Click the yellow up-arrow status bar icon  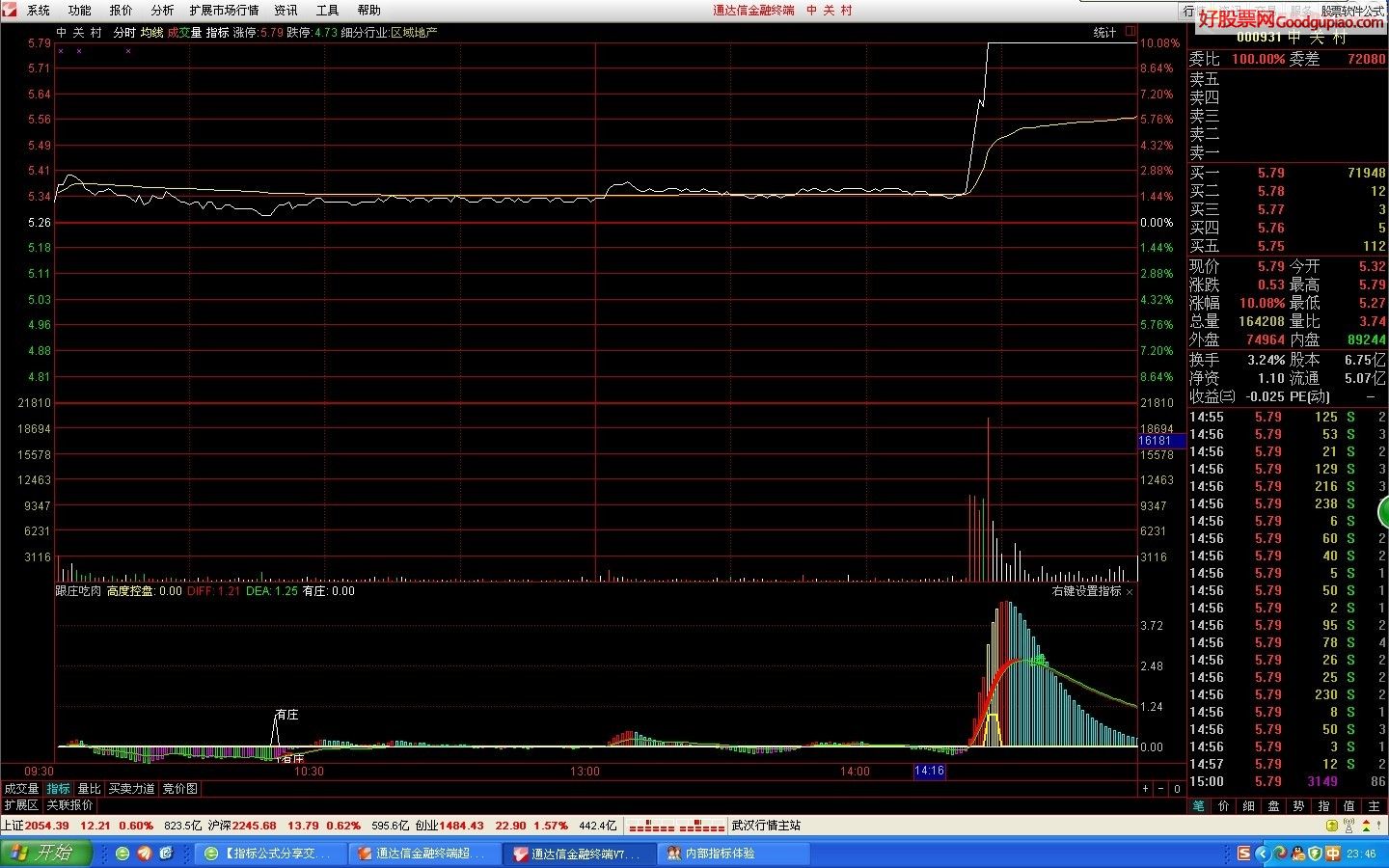coord(1331,827)
